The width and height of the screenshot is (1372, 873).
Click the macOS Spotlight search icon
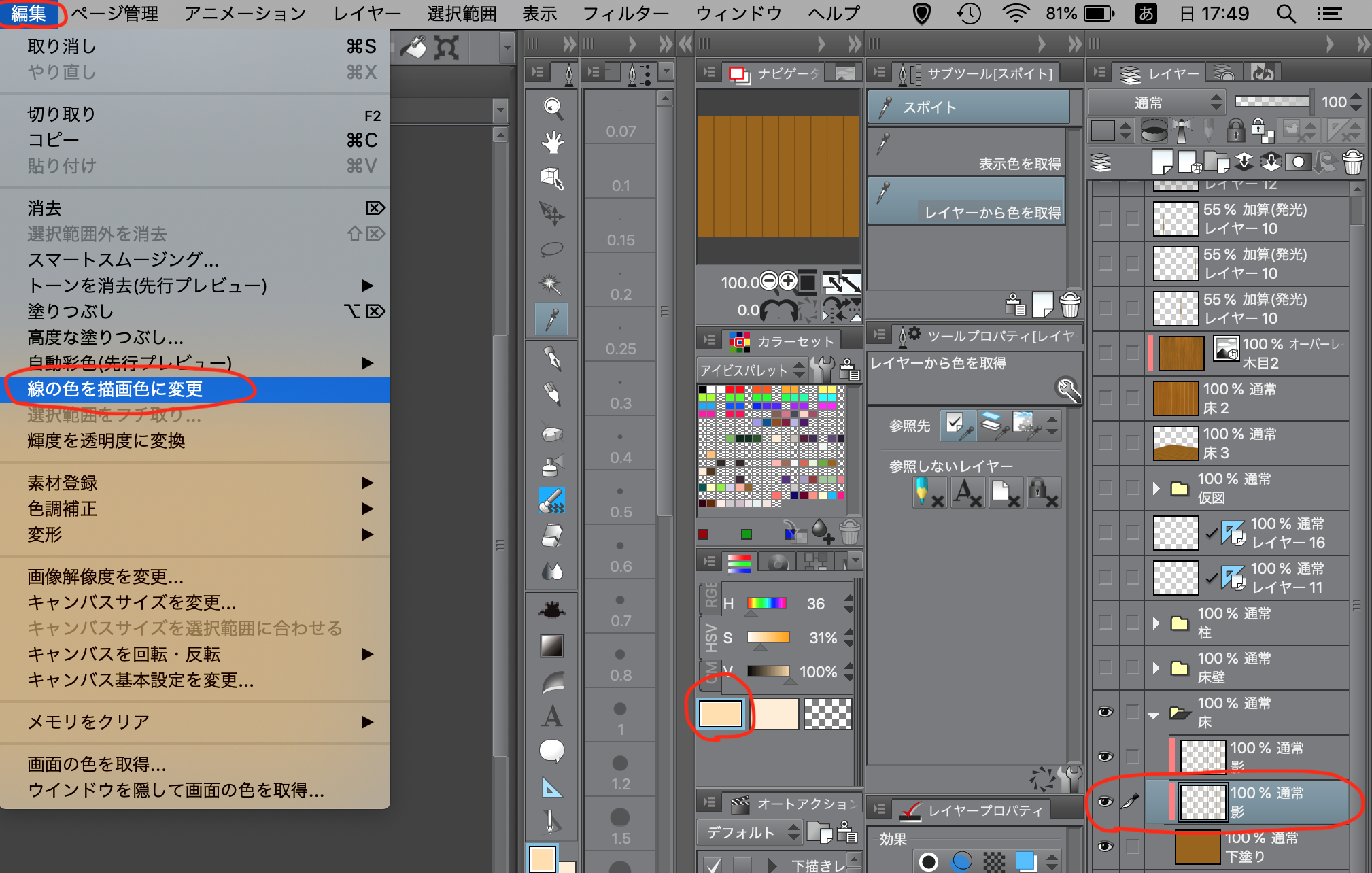(x=1285, y=14)
